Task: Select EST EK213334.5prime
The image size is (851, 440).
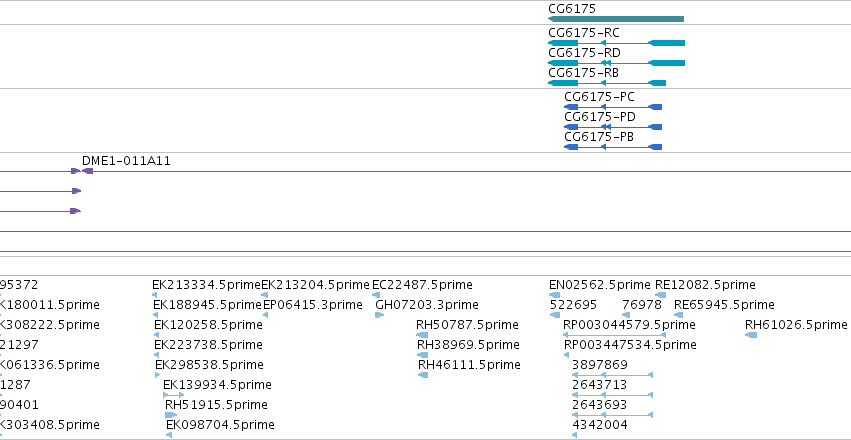Action: 155,295
